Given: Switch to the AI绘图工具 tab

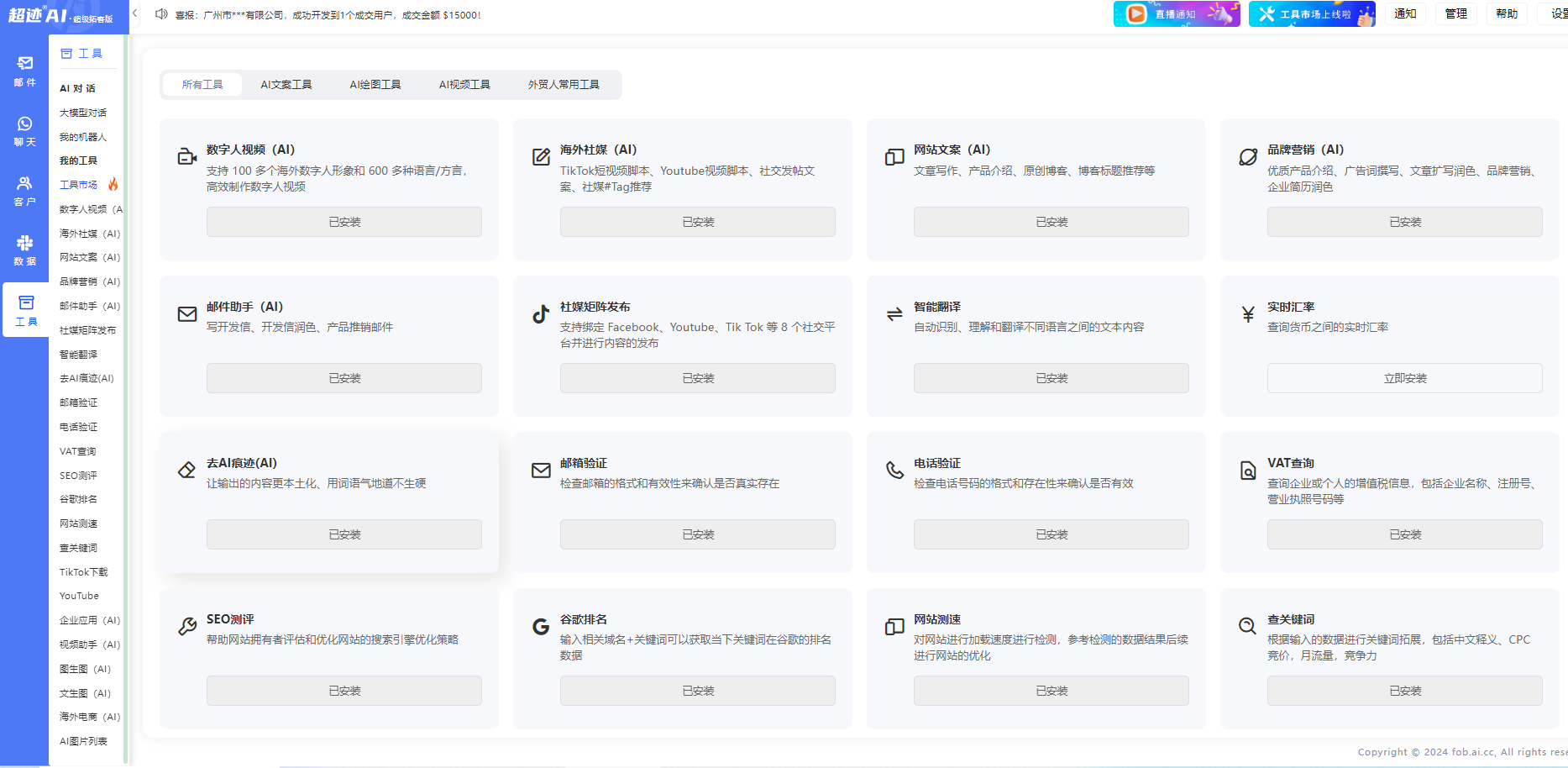Looking at the screenshot, I should tap(375, 85).
